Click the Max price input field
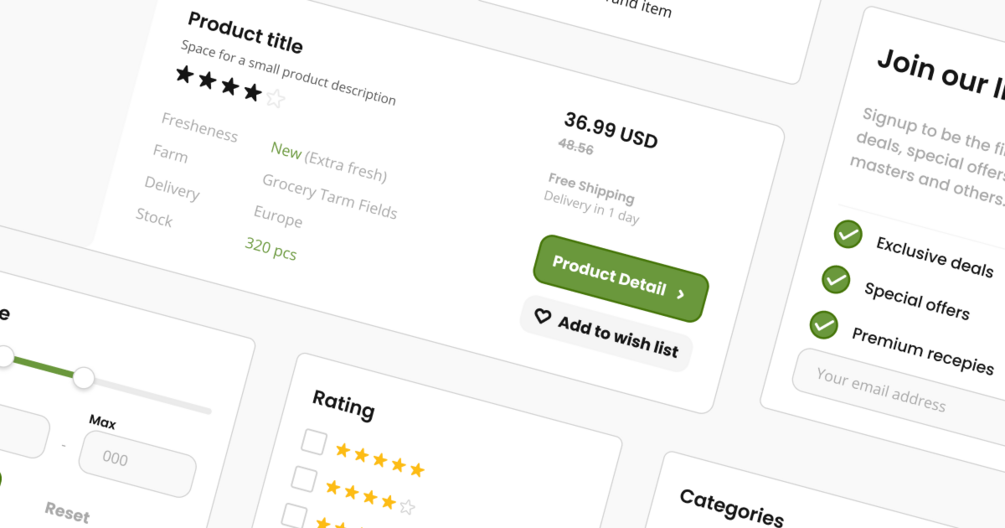Viewport: 1005px width, 528px height. [x=137, y=462]
